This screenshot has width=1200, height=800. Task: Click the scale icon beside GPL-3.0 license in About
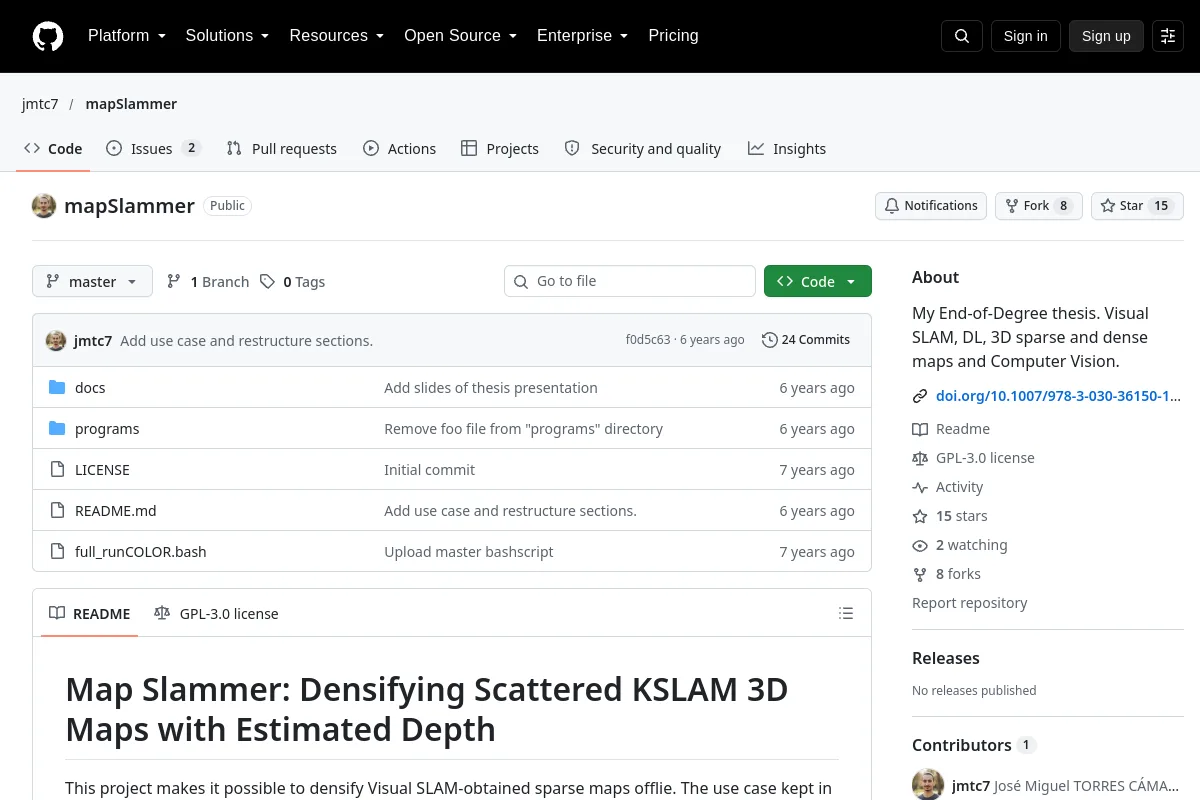[x=920, y=458]
